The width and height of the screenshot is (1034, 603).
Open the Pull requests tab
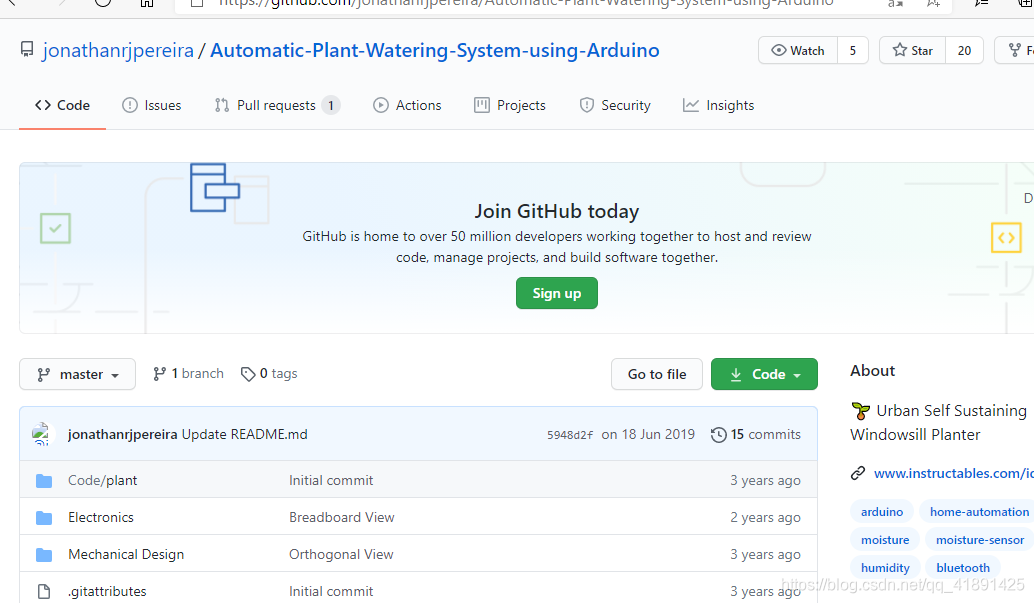pyautogui.click(x=277, y=106)
